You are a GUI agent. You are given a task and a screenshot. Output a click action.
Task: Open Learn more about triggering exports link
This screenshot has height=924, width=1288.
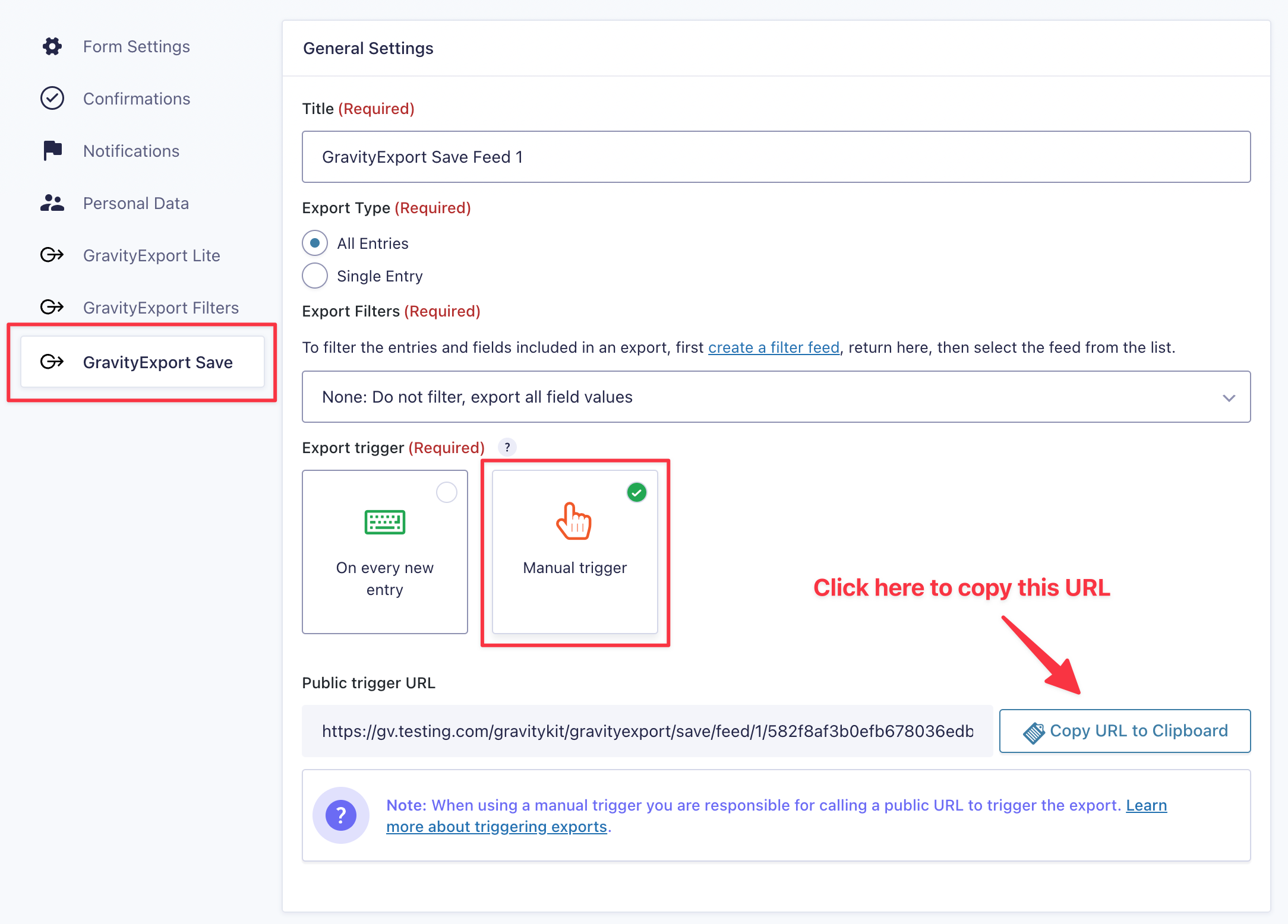(496, 827)
